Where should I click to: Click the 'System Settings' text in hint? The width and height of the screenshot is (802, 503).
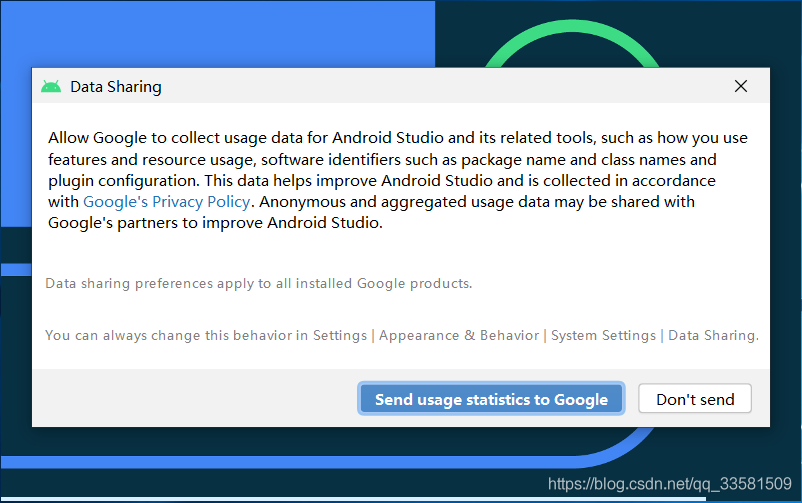[603, 335]
